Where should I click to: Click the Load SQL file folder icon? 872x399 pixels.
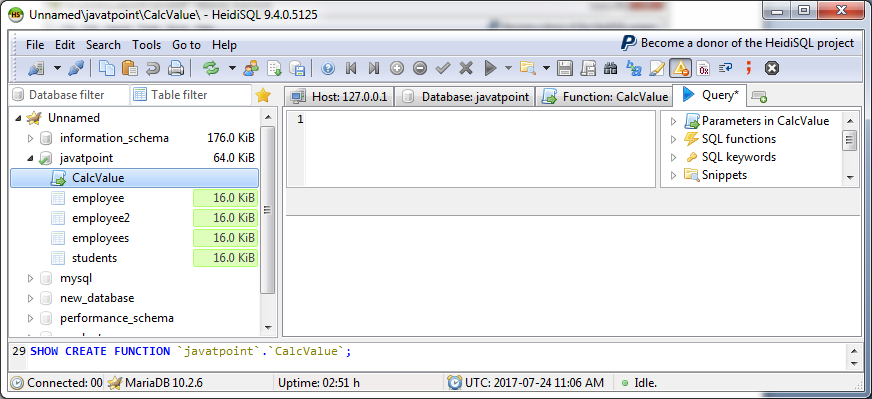click(527, 68)
